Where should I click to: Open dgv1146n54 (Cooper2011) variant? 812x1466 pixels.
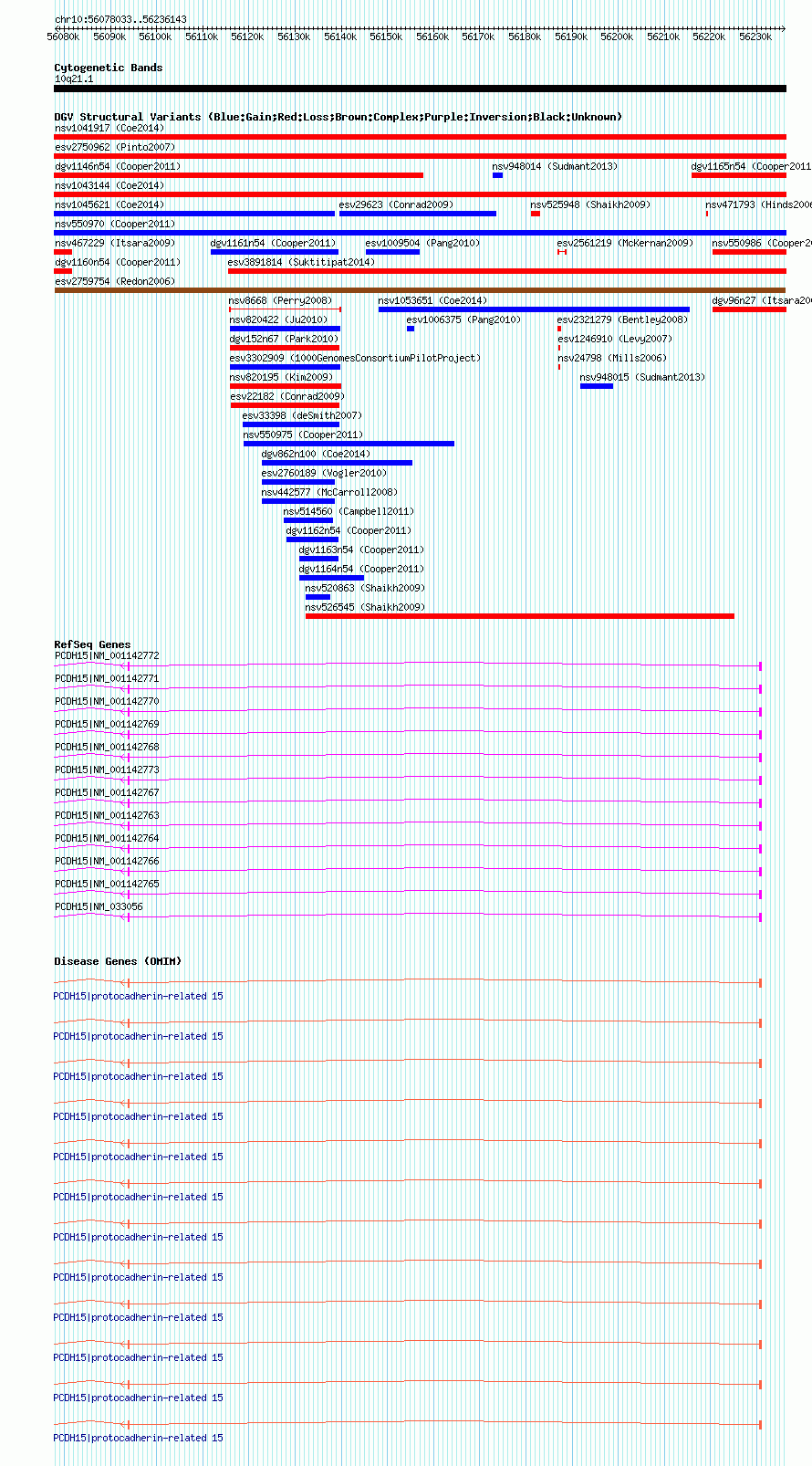(x=118, y=166)
